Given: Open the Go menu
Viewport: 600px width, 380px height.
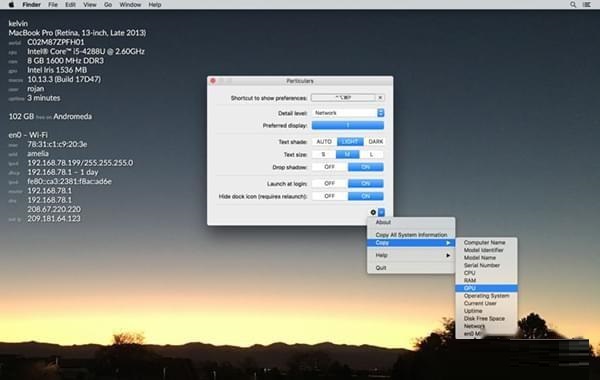Looking at the screenshot, I should pyautogui.click(x=108, y=5).
